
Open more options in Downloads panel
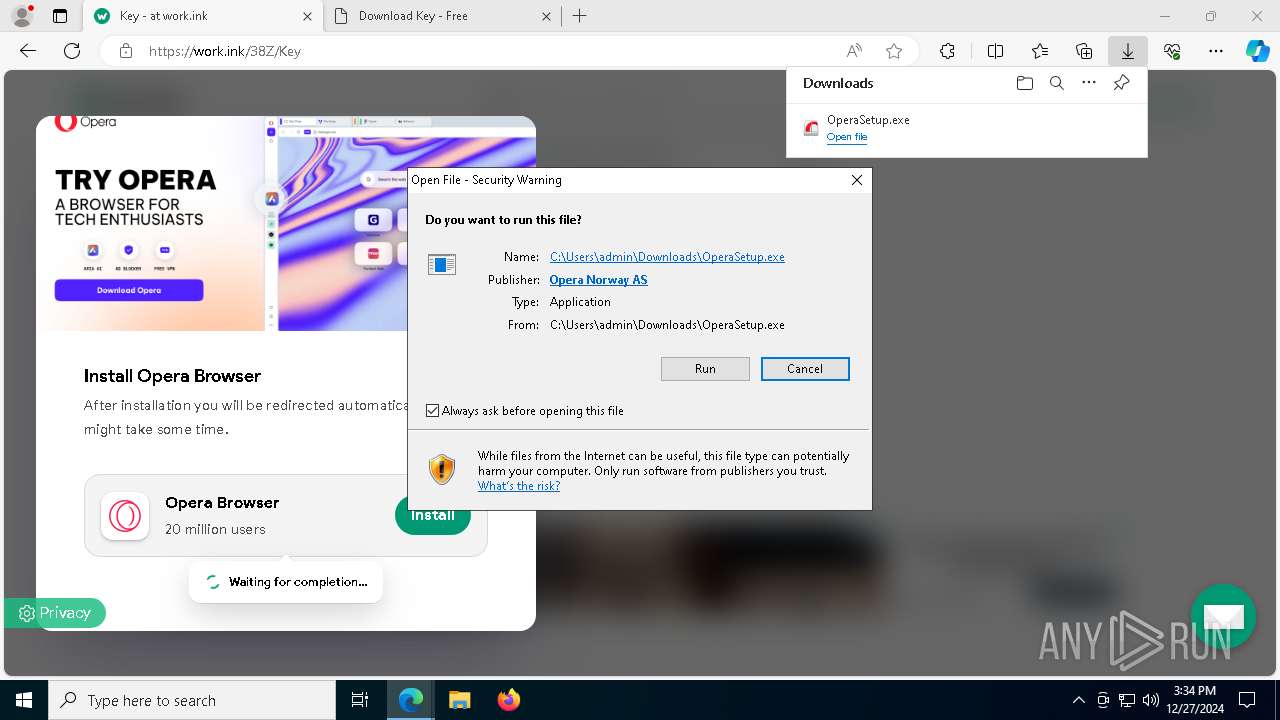coord(1089,83)
